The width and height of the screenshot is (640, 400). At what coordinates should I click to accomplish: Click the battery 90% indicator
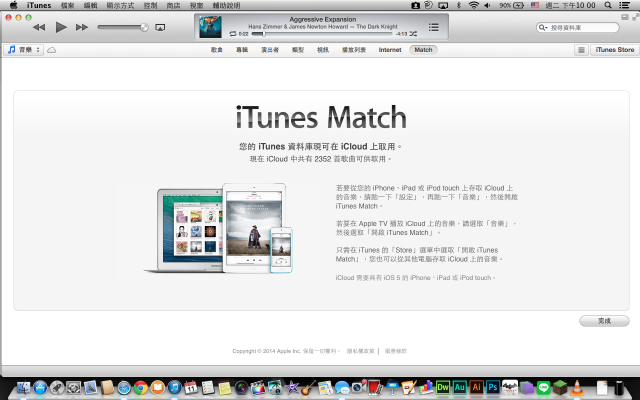(511, 5)
